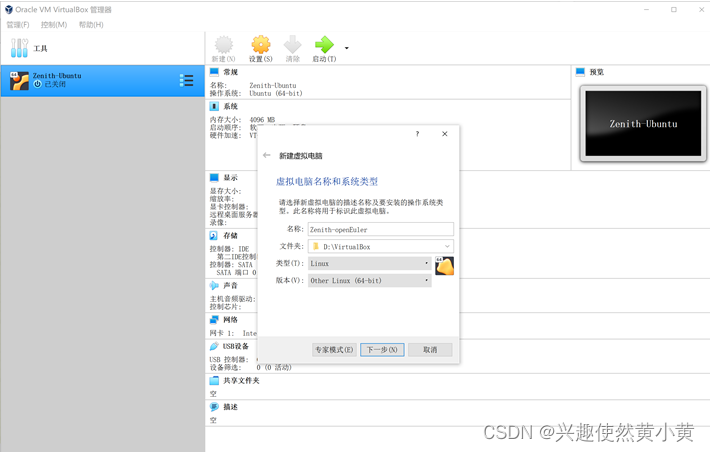Go back with dialog's left arrow
The image size is (710, 452).
tap(267, 155)
